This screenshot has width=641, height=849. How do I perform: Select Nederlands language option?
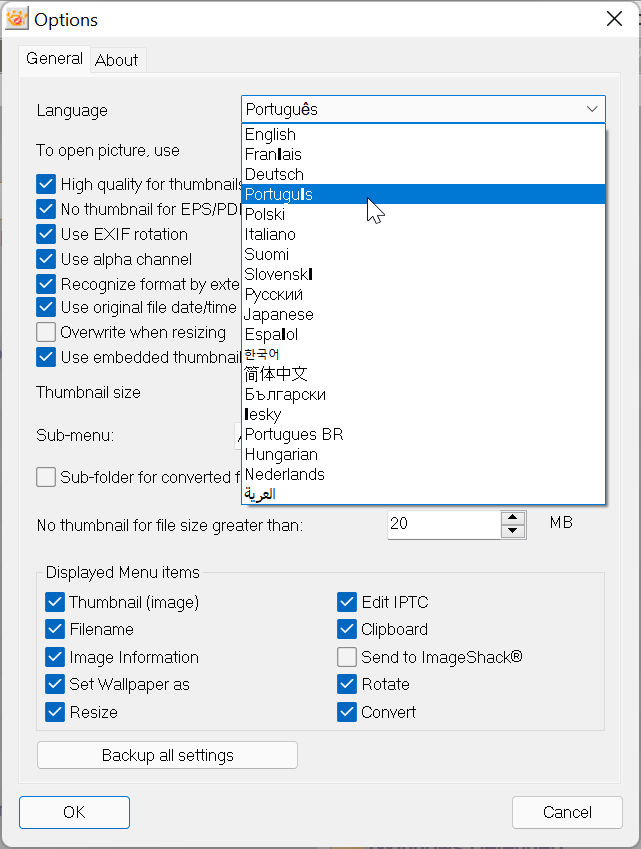coord(284,474)
